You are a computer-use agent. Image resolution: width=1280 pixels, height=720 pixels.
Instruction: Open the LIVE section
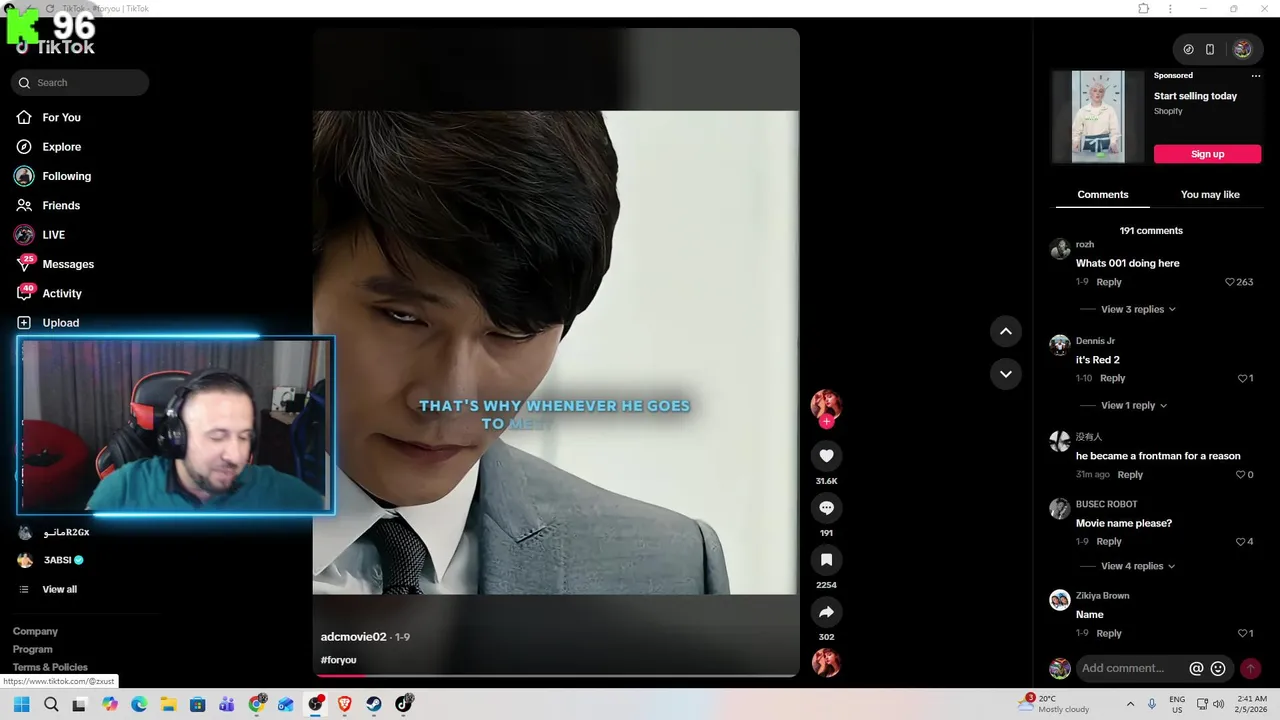[x=54, y=235]
